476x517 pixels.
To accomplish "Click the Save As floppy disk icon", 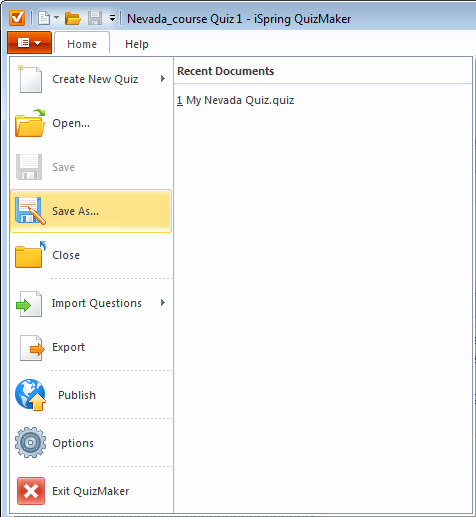I will pos(30,211).
